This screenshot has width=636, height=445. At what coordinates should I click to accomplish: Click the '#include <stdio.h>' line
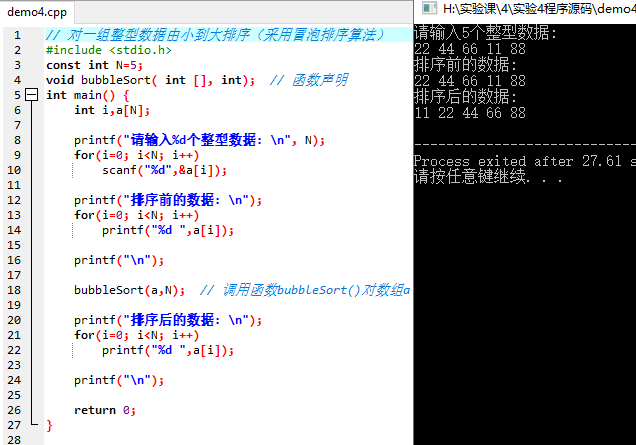tap(109, 50)
